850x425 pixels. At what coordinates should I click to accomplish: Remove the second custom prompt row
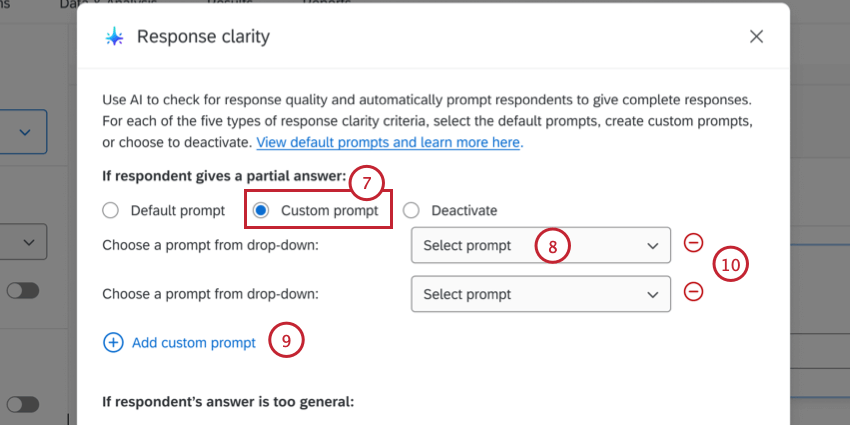coord(692,292)
